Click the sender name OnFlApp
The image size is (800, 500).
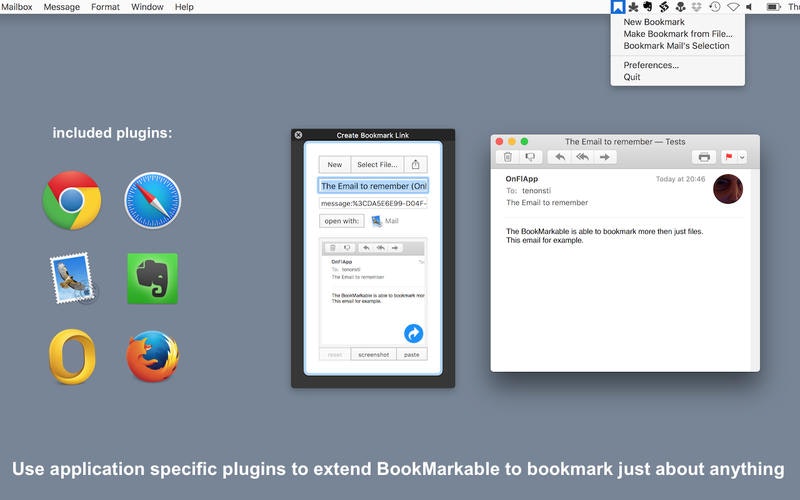[x=521, y=179]
